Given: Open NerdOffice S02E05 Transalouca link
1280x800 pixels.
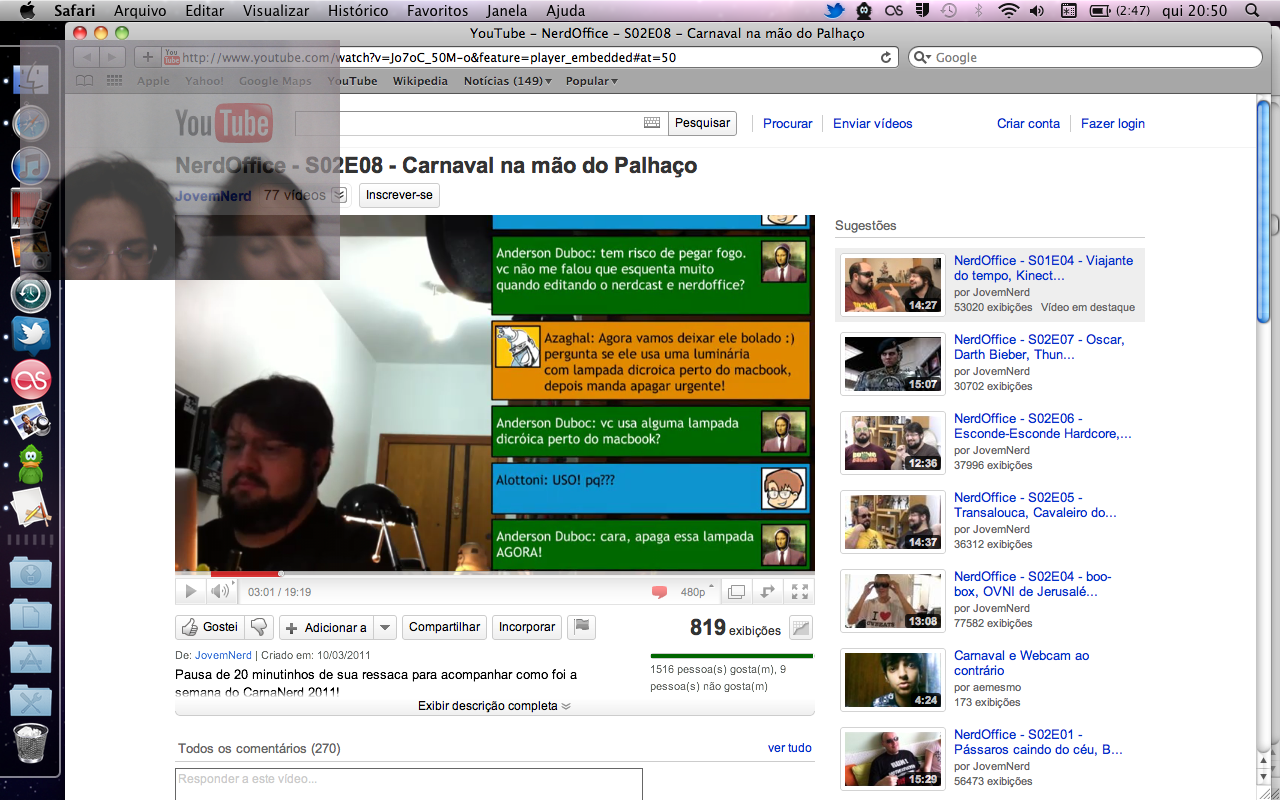Looking at the screenshot, I should 1035,505.
